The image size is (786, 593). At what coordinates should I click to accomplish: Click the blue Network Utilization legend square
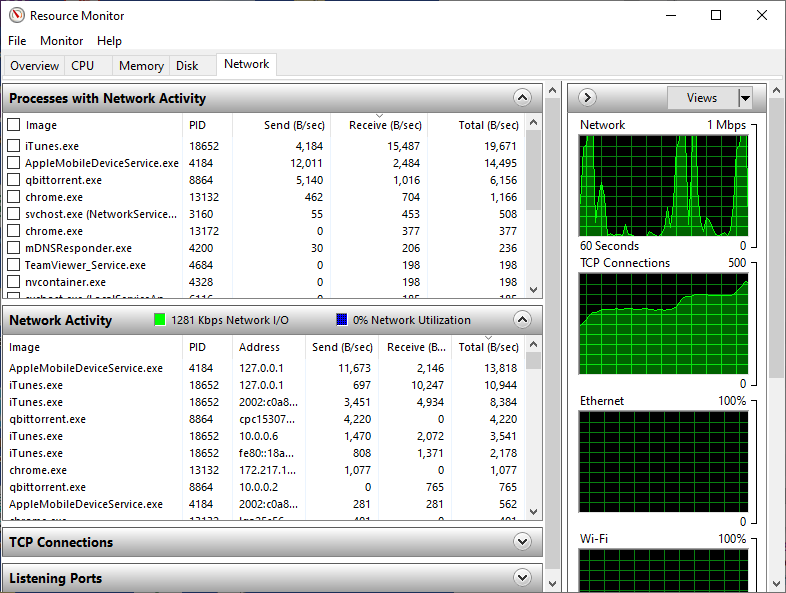(x=341, y=320)
